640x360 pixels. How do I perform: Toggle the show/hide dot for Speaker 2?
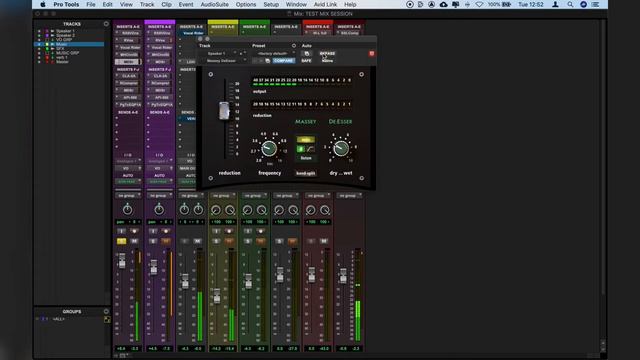(39, 36)
